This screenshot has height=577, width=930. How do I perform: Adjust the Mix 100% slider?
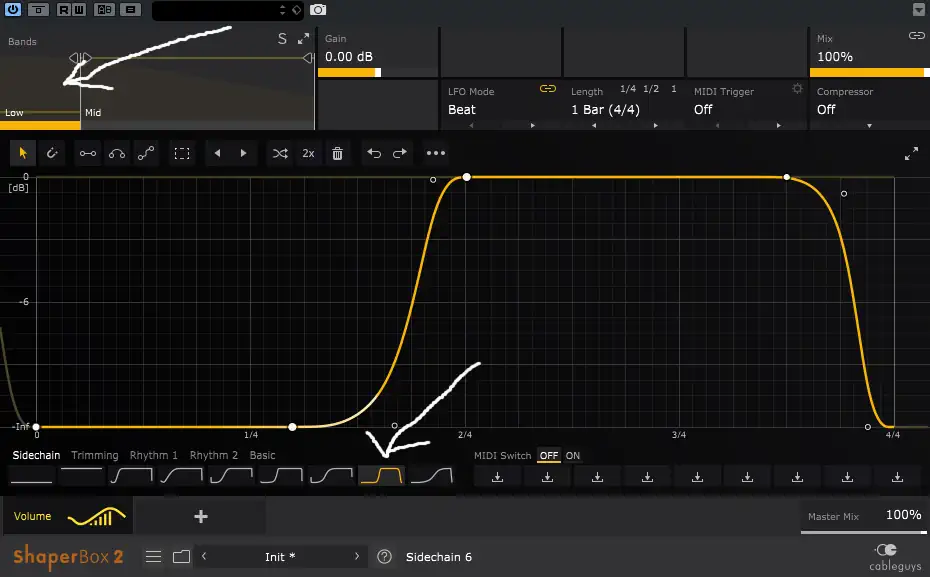click(869, 72)
